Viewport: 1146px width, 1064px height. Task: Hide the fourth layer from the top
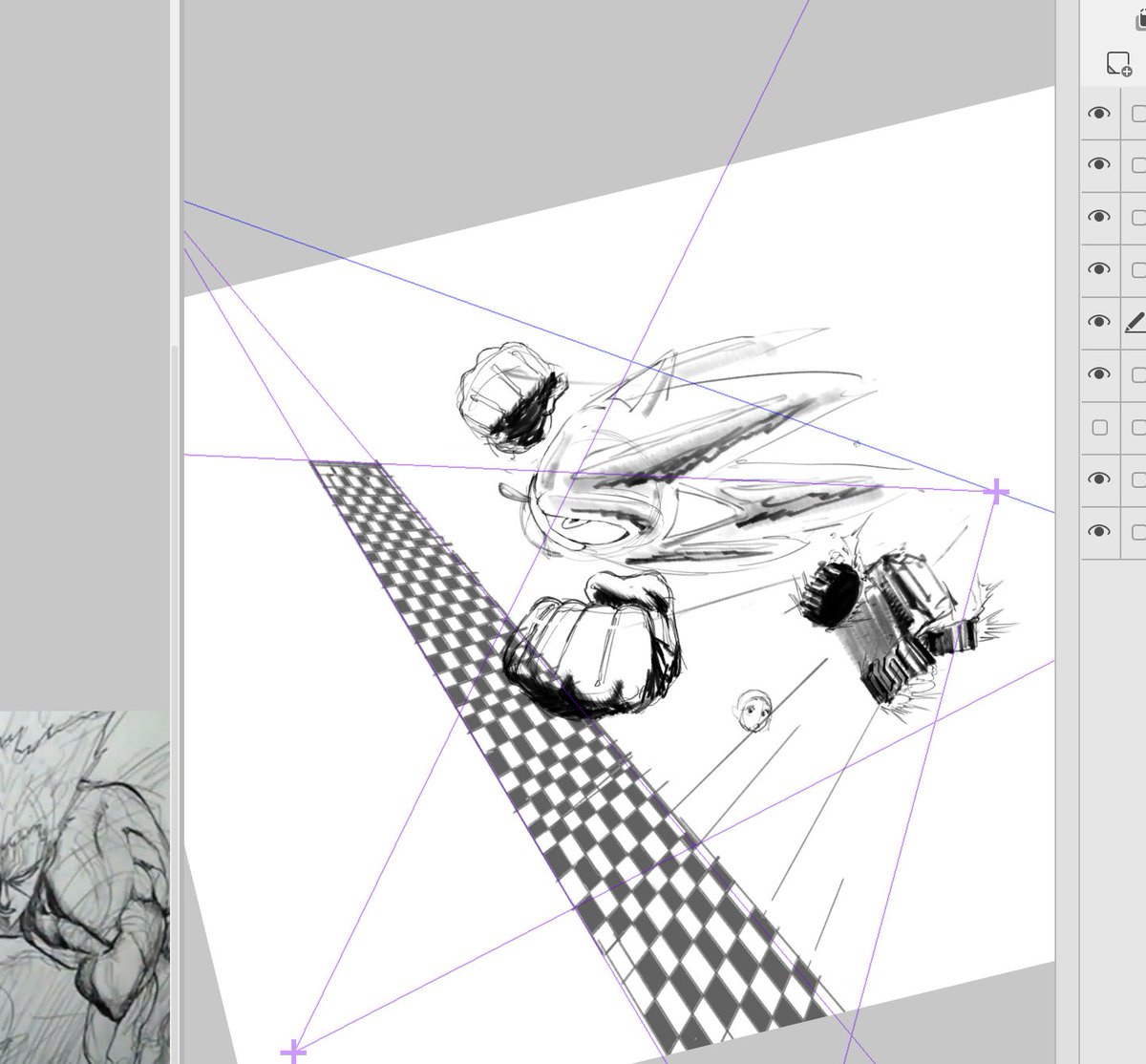tap(1099, 270)
